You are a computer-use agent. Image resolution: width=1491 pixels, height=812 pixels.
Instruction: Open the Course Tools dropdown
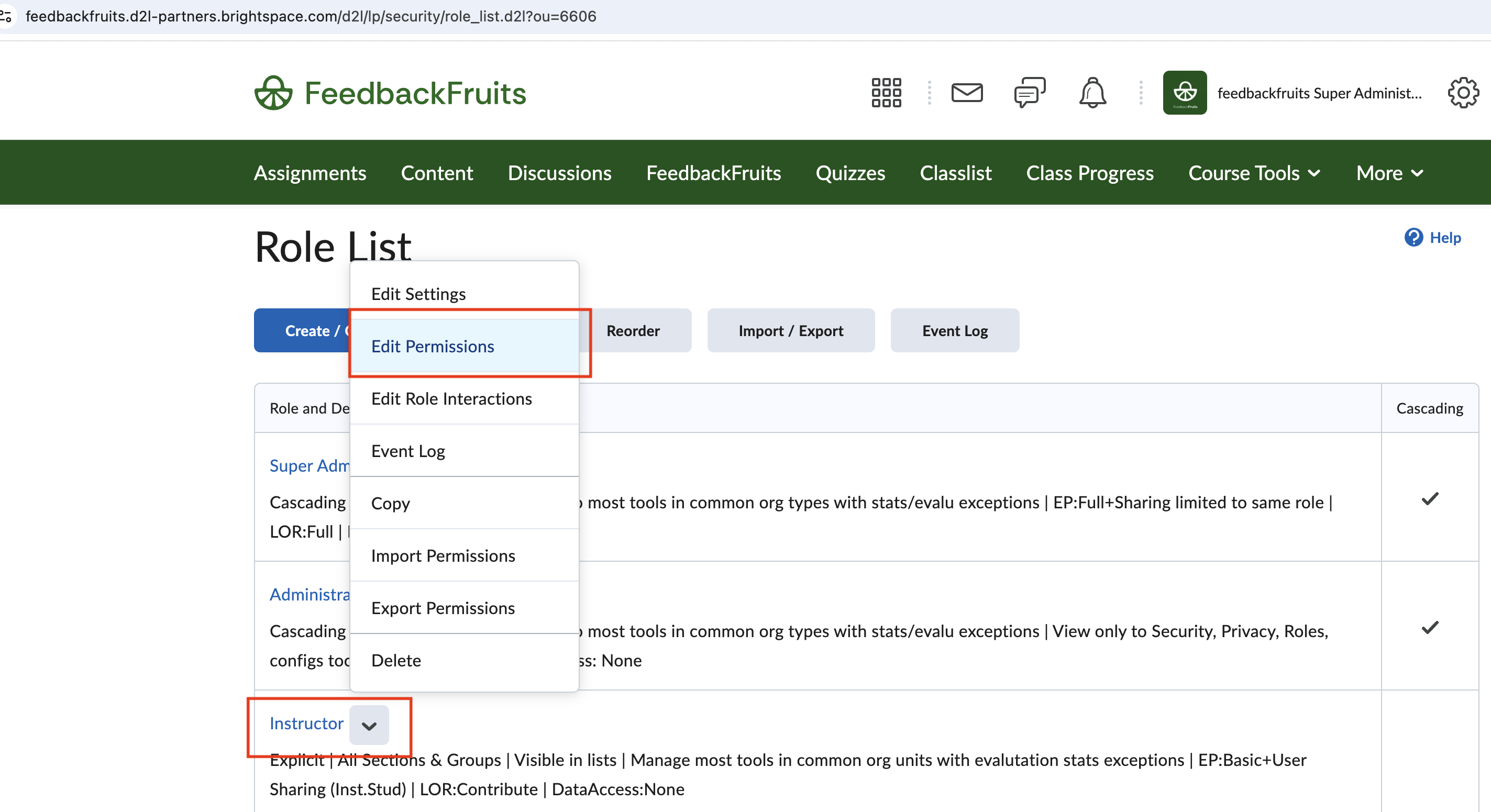click(1254, 172)
